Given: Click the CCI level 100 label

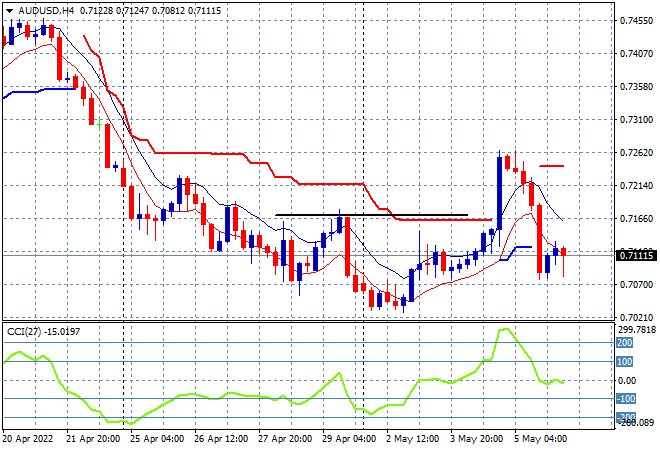Looking at the screenshot, I should pos(625,362).
